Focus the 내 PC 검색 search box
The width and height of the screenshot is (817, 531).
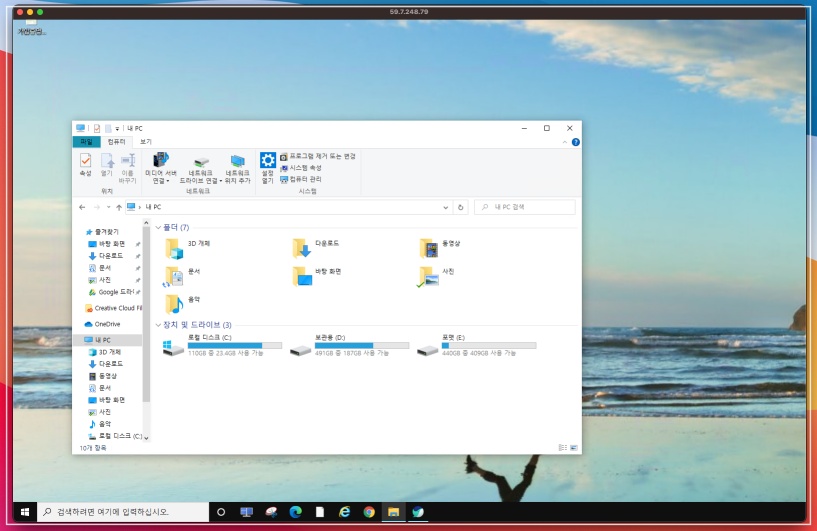tap(525, 207)
